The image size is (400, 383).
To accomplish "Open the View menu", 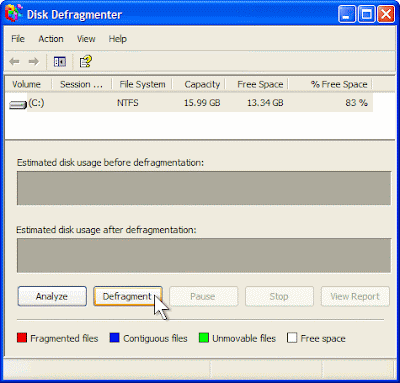I will (86, 39).
